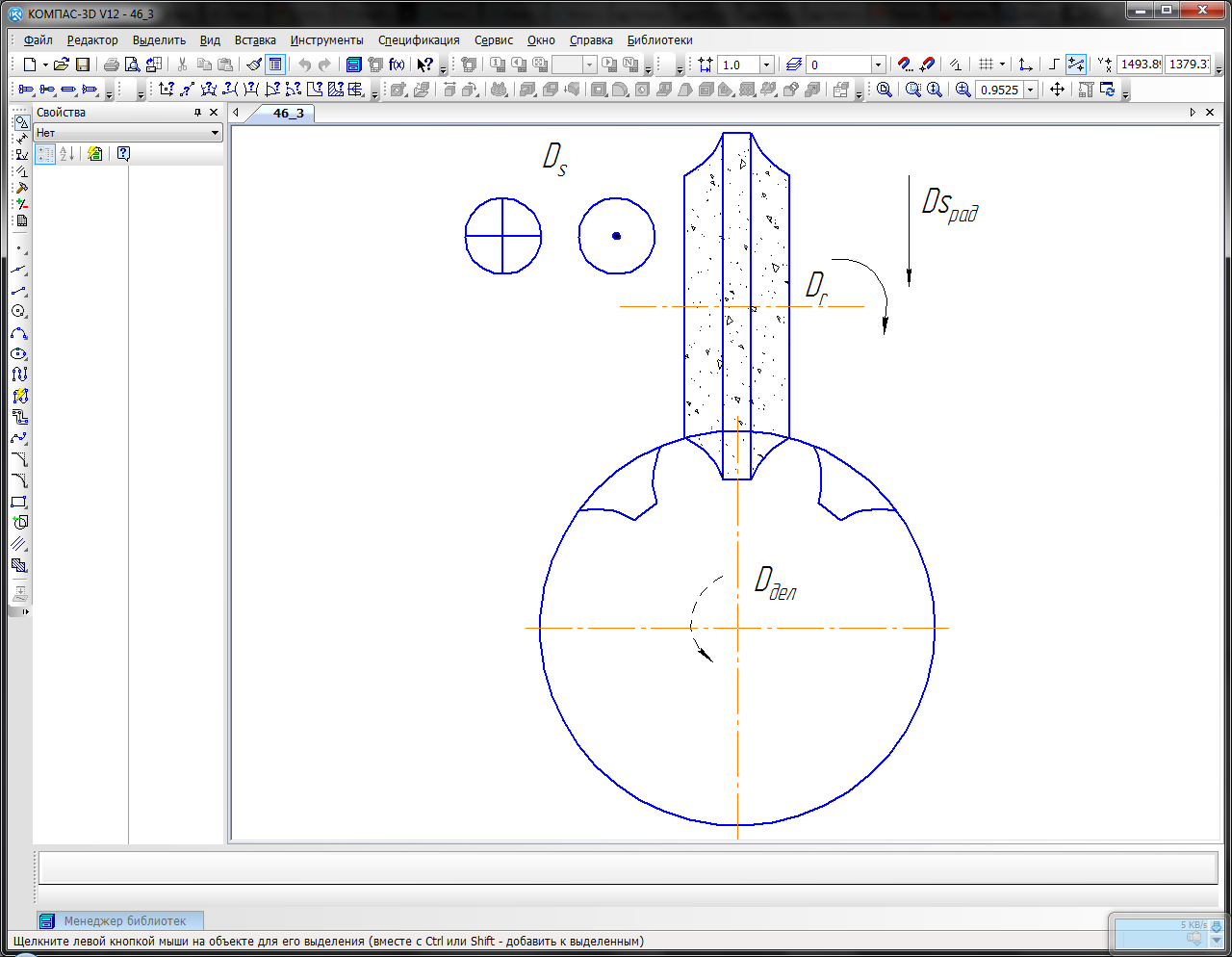Click the Refresh view icon

coord(1107,90)
